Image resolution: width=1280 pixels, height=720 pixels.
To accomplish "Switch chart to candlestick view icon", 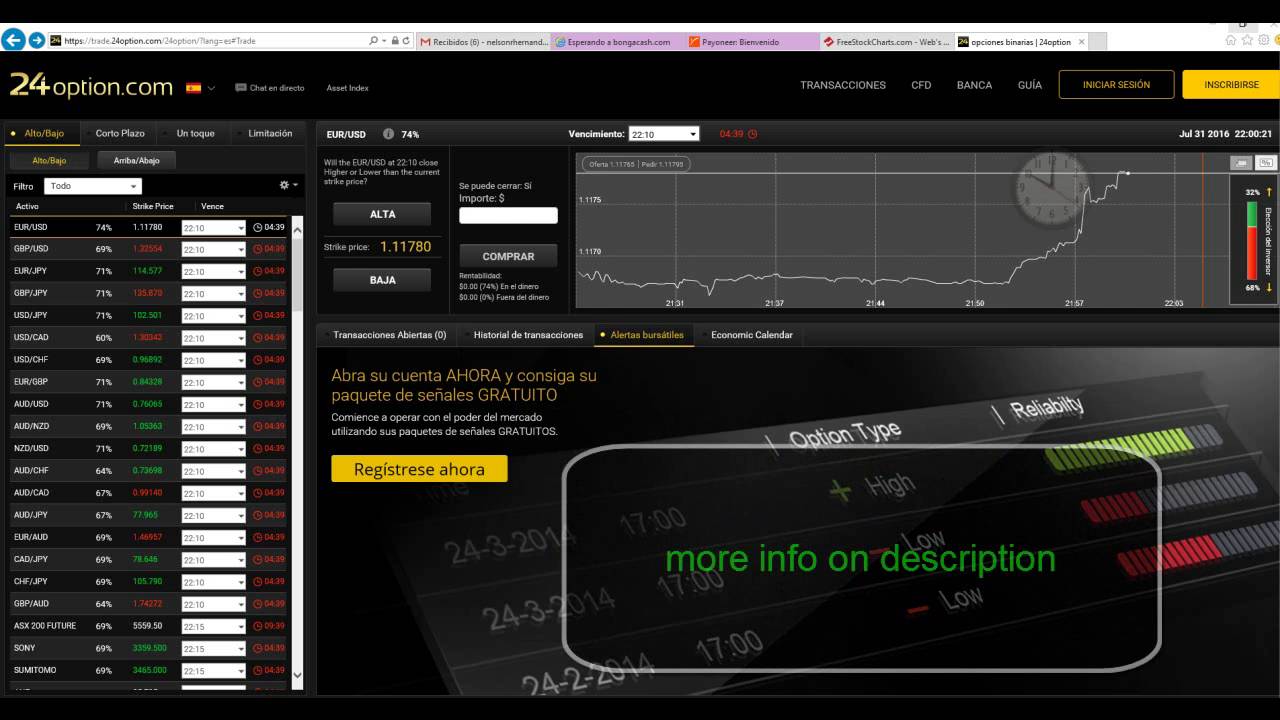I will [1242, 162].
